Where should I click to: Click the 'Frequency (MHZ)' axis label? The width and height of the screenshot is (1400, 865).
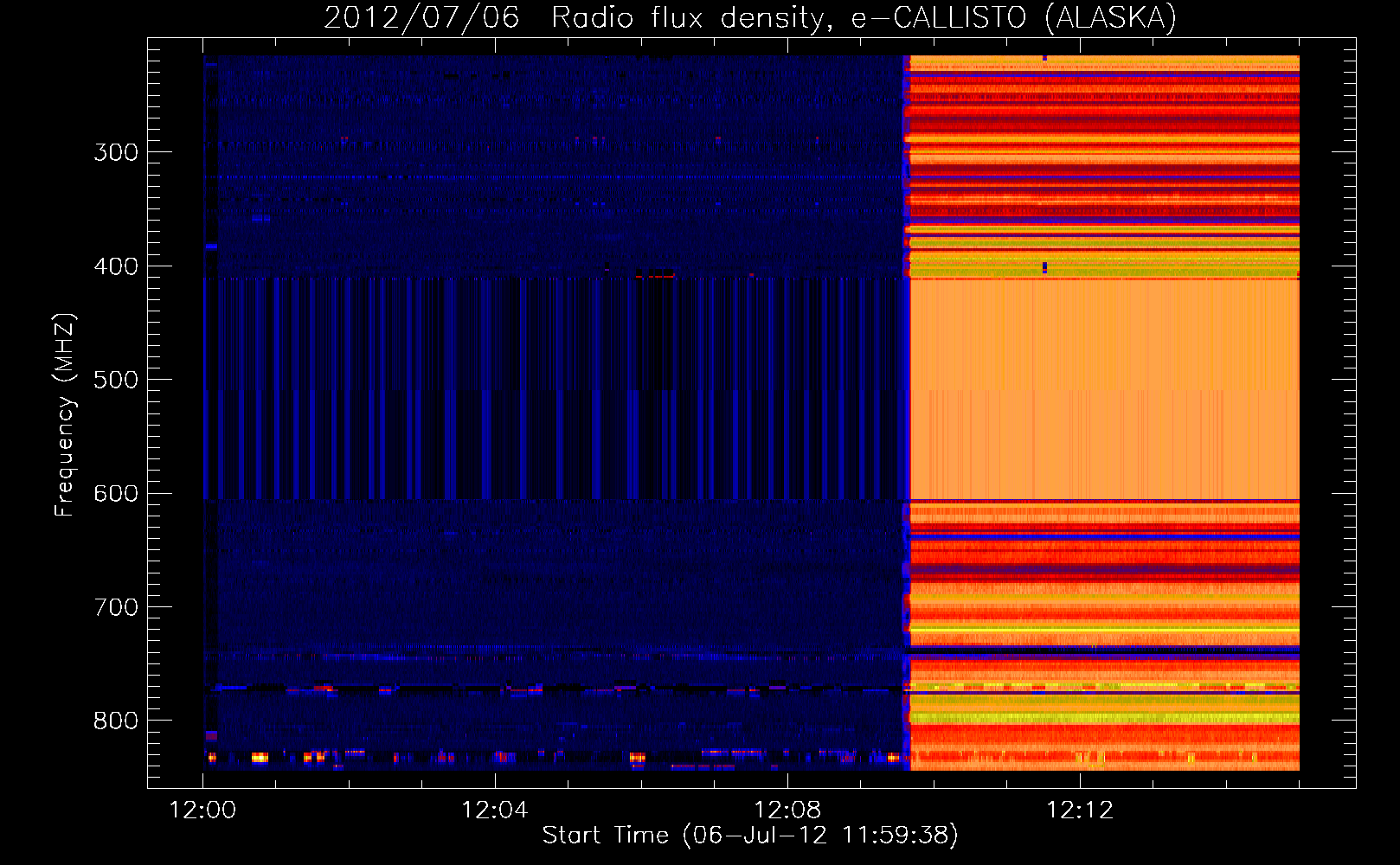click(65, 415)
